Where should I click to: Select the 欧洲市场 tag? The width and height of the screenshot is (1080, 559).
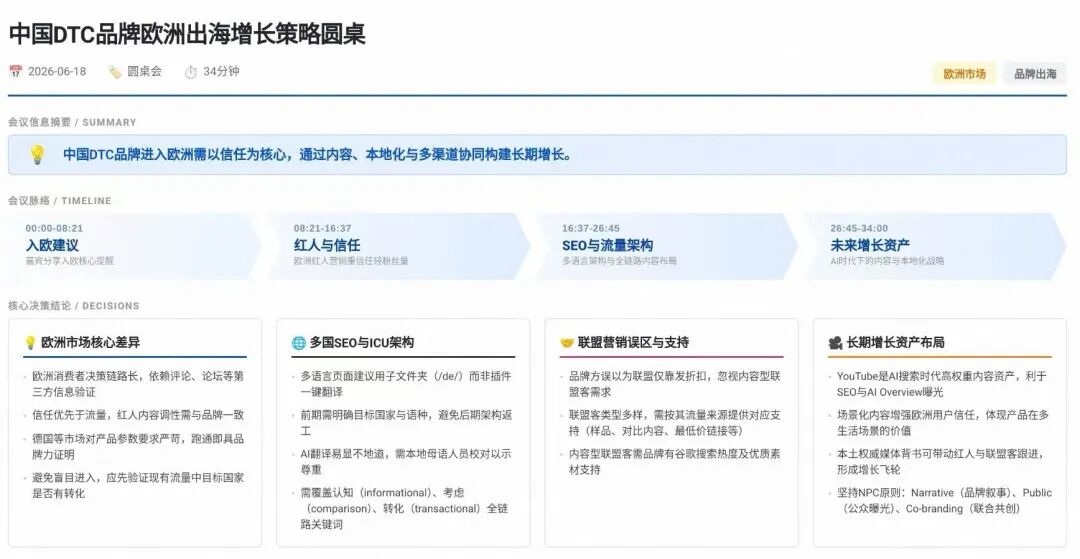(x=964, y=74)
